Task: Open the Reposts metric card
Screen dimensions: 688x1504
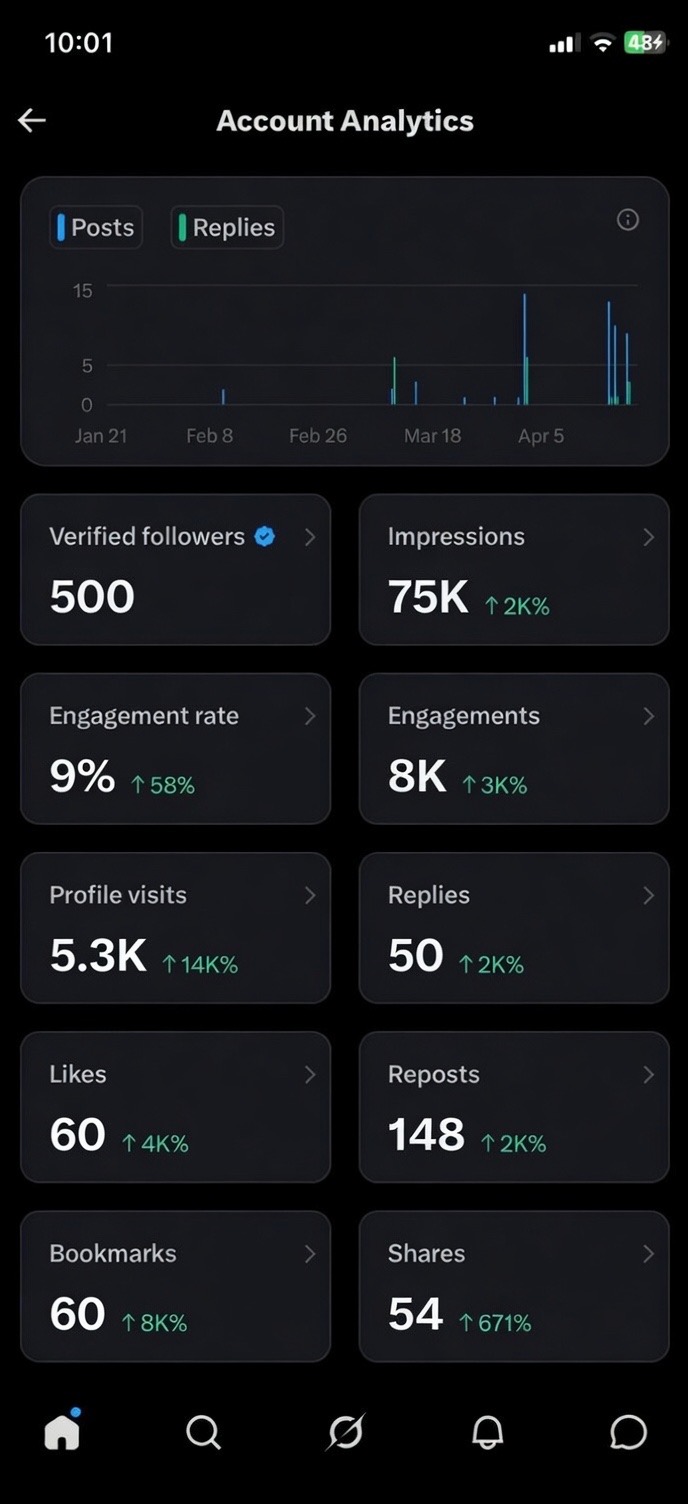Action: (x=514, y=1107)
